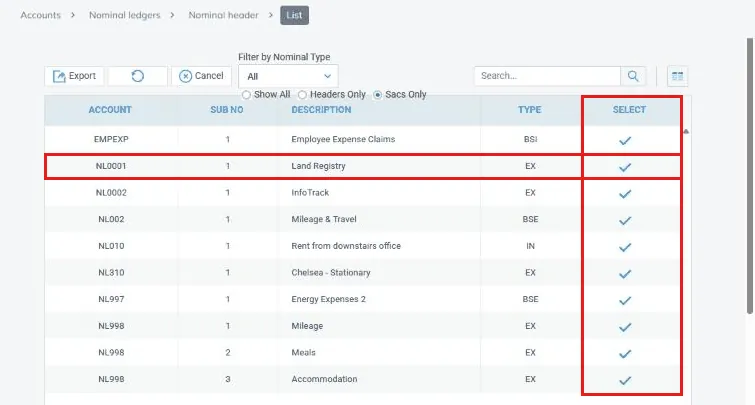
Task: Click the NL0002 account cell
Action: 111,193
